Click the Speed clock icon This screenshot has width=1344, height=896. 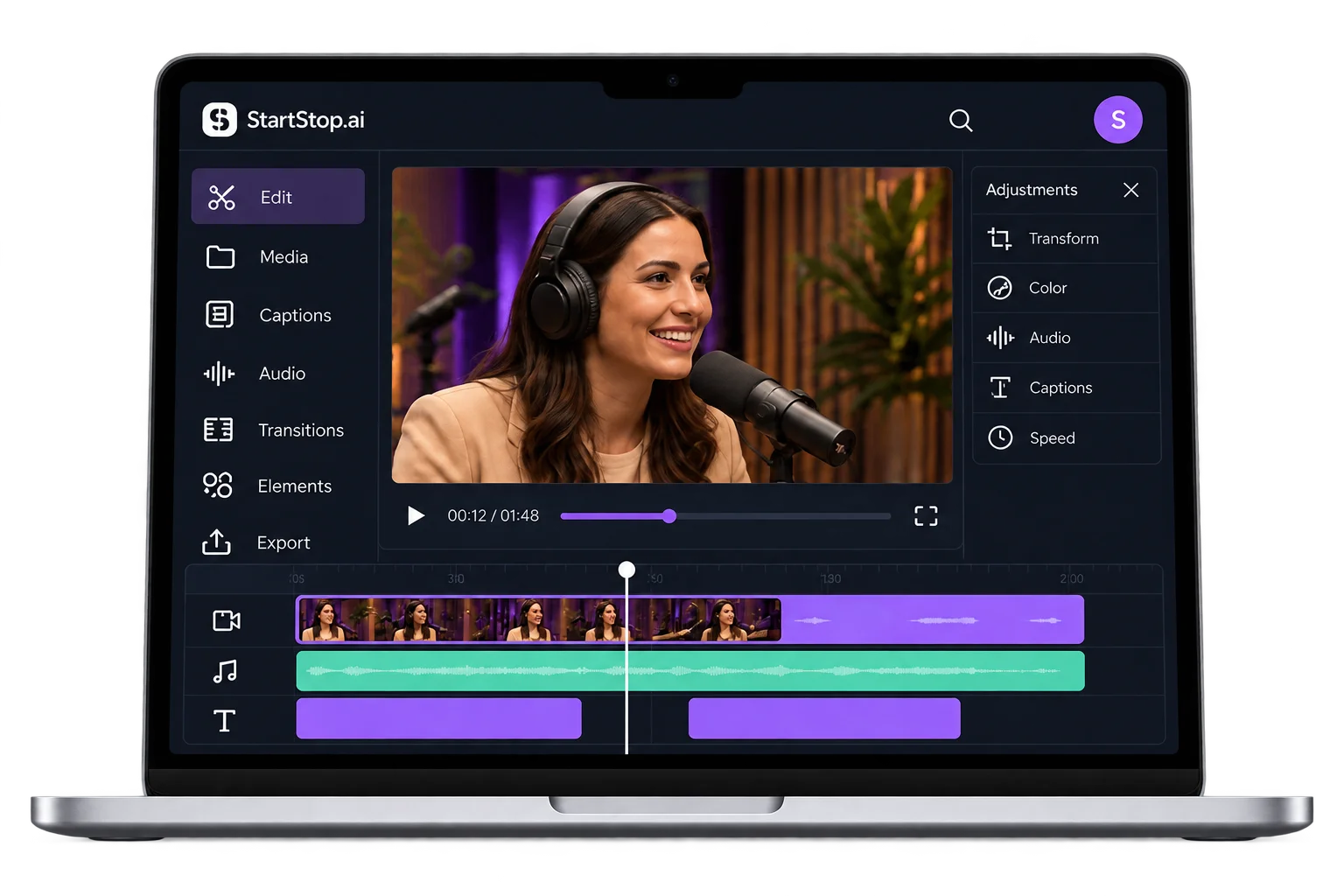click(x=1000, y=437)
